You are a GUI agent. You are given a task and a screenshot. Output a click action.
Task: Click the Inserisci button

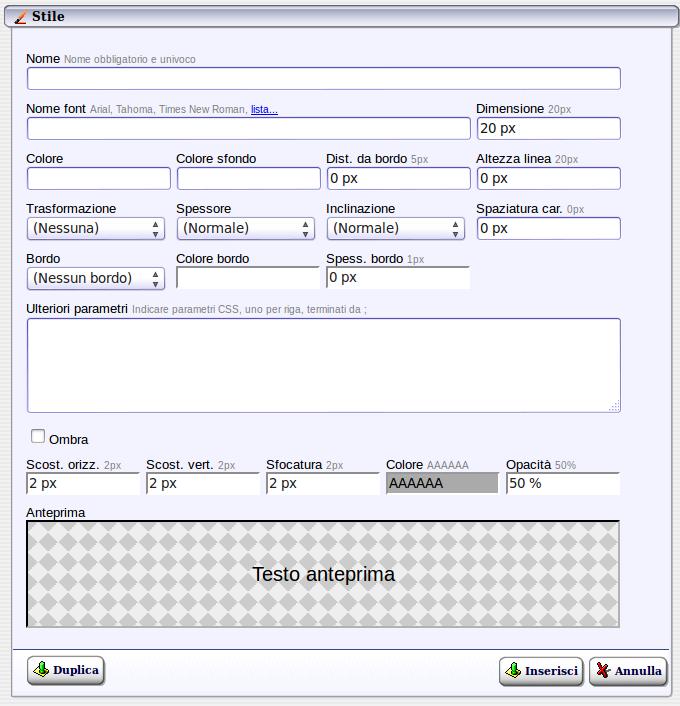541,671
